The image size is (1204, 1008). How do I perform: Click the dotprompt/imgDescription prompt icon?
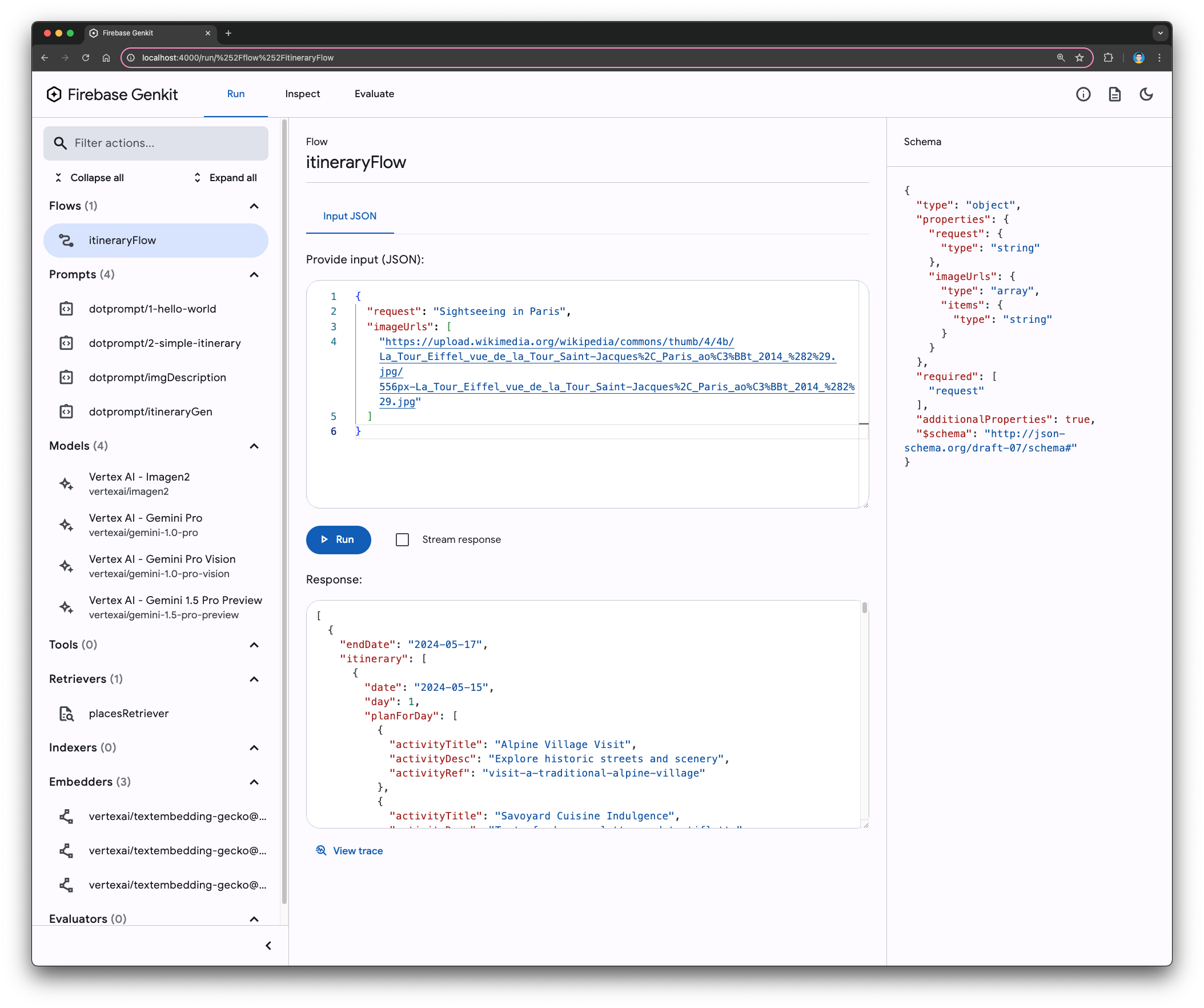(66, 378)
